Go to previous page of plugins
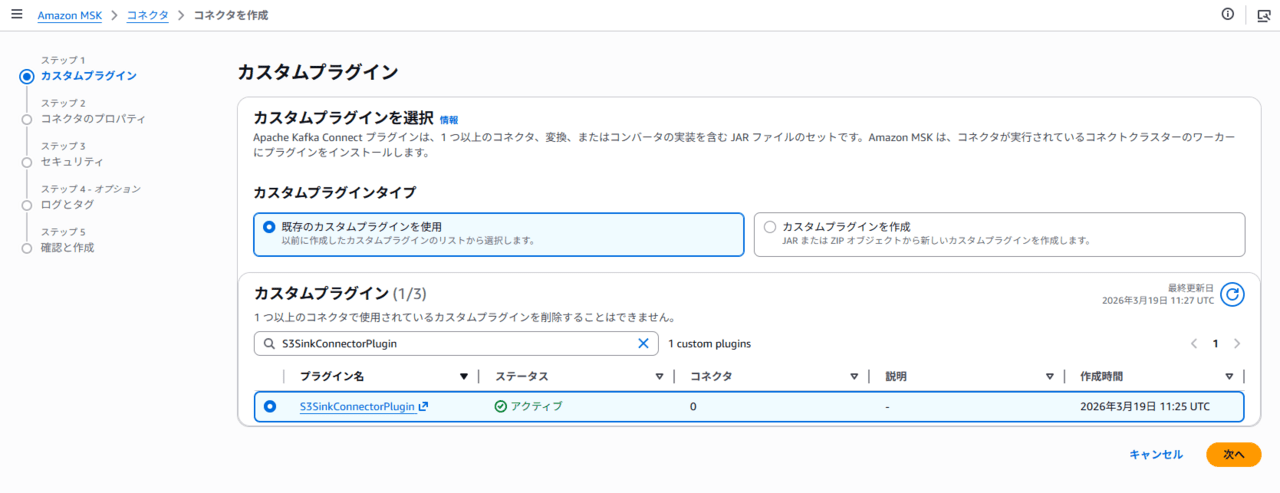1280x493 pixels. (x=1194, y=343)
